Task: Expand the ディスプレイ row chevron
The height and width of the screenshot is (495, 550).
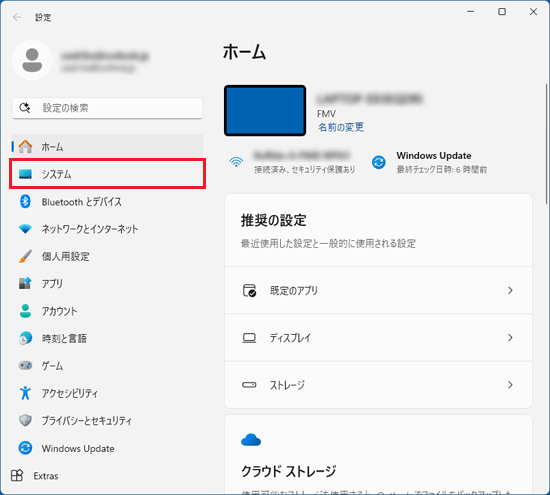Action: pos(510,337)
